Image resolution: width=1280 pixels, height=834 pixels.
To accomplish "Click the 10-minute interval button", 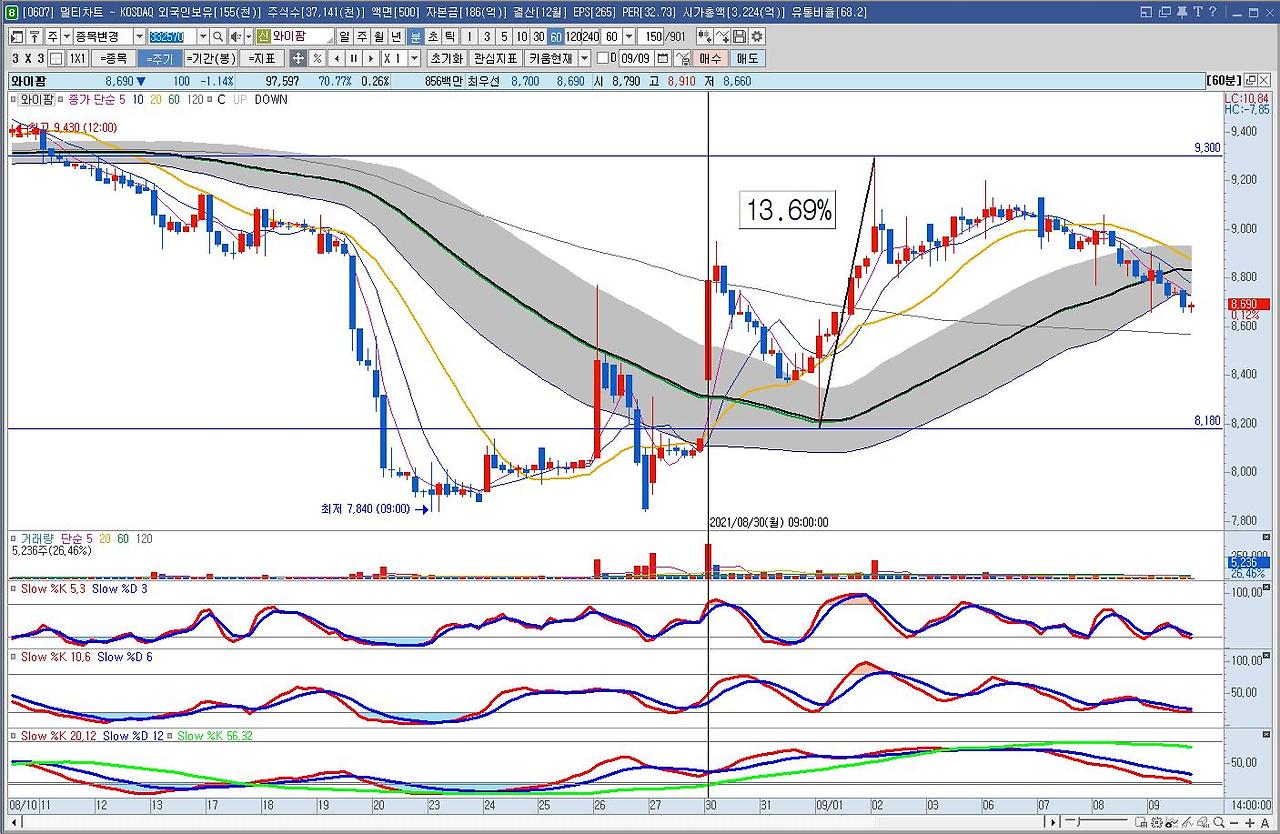I will point(522,37).
